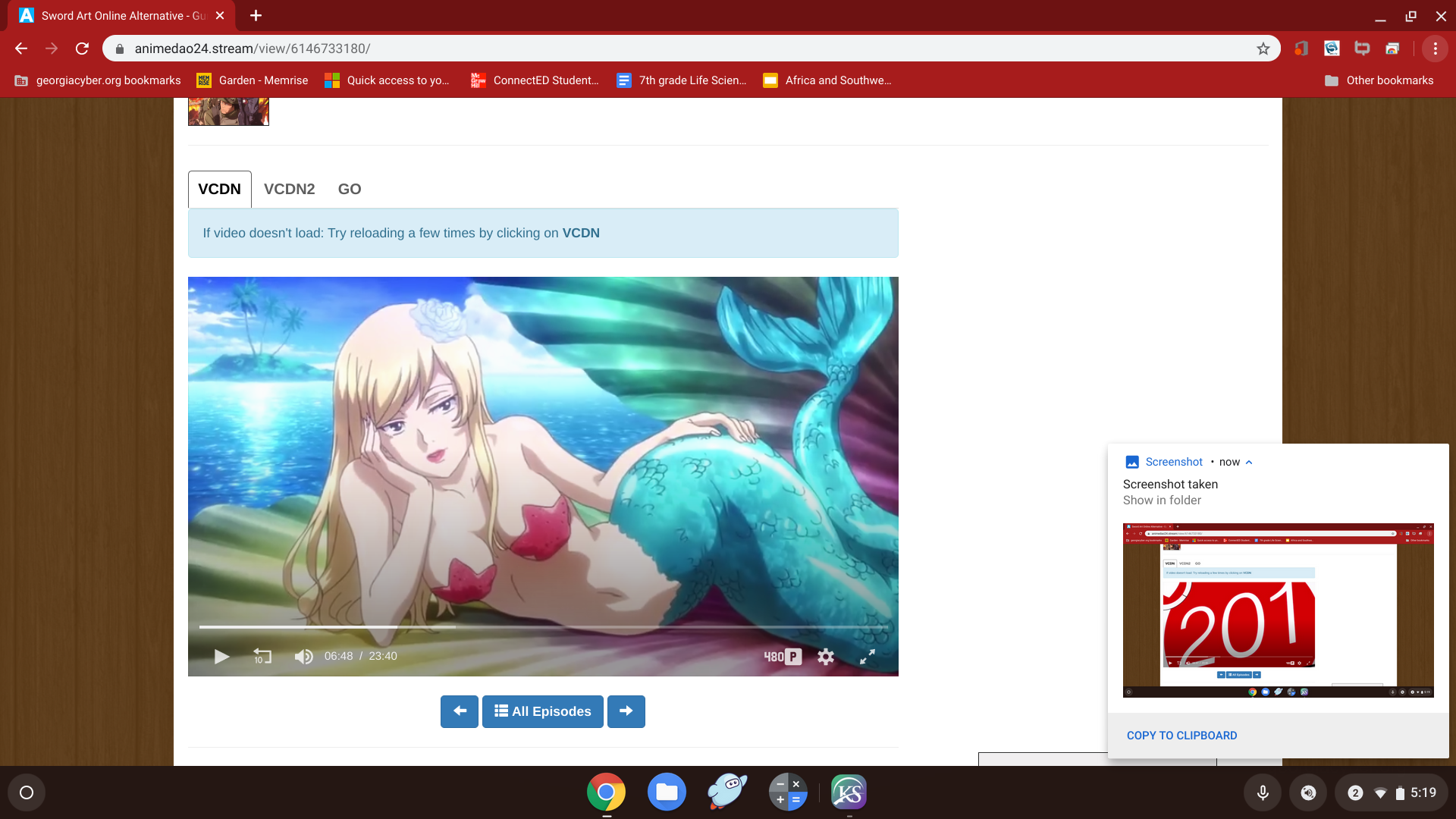Open the notification count badge
The image size is (1456, 819).
coord(1355,792)
